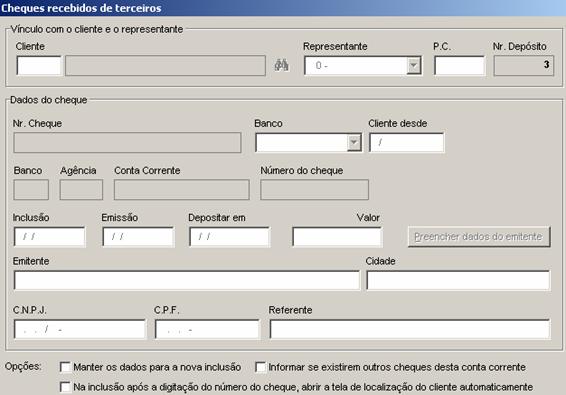Focus the Emissão date field
The image size is (566, 395).
(138, 236)
